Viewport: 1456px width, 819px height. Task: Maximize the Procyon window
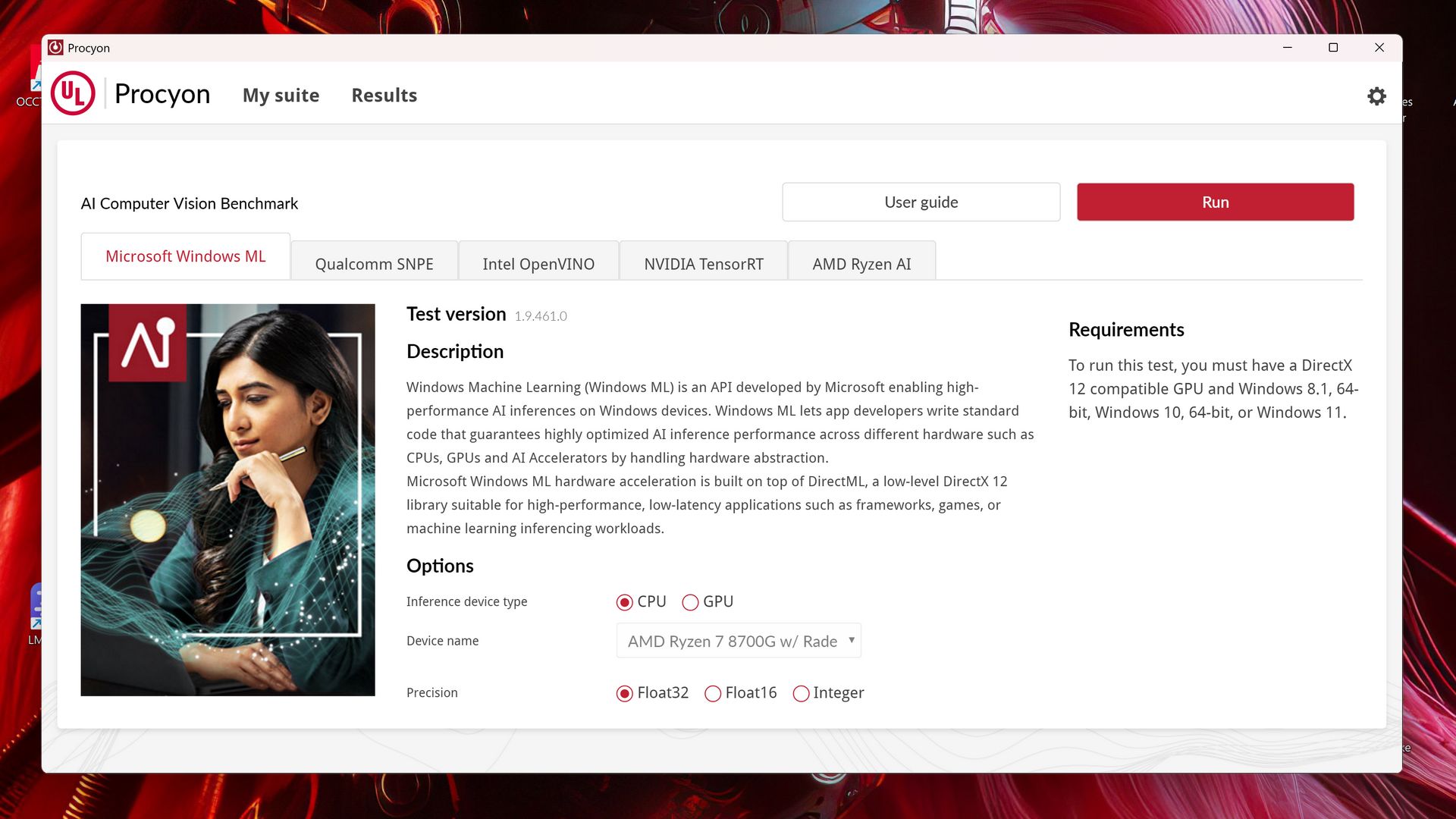[1333, 48]
